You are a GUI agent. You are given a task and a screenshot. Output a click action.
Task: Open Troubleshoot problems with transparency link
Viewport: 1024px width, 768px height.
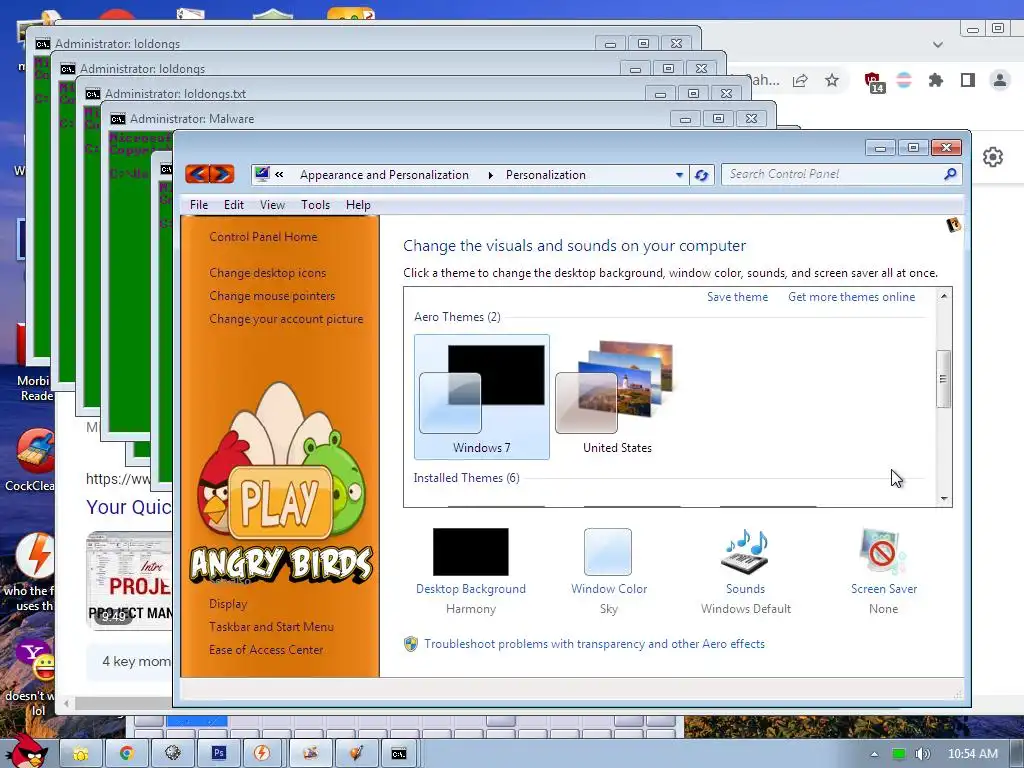pyautogui.click(x=594, y=644)
